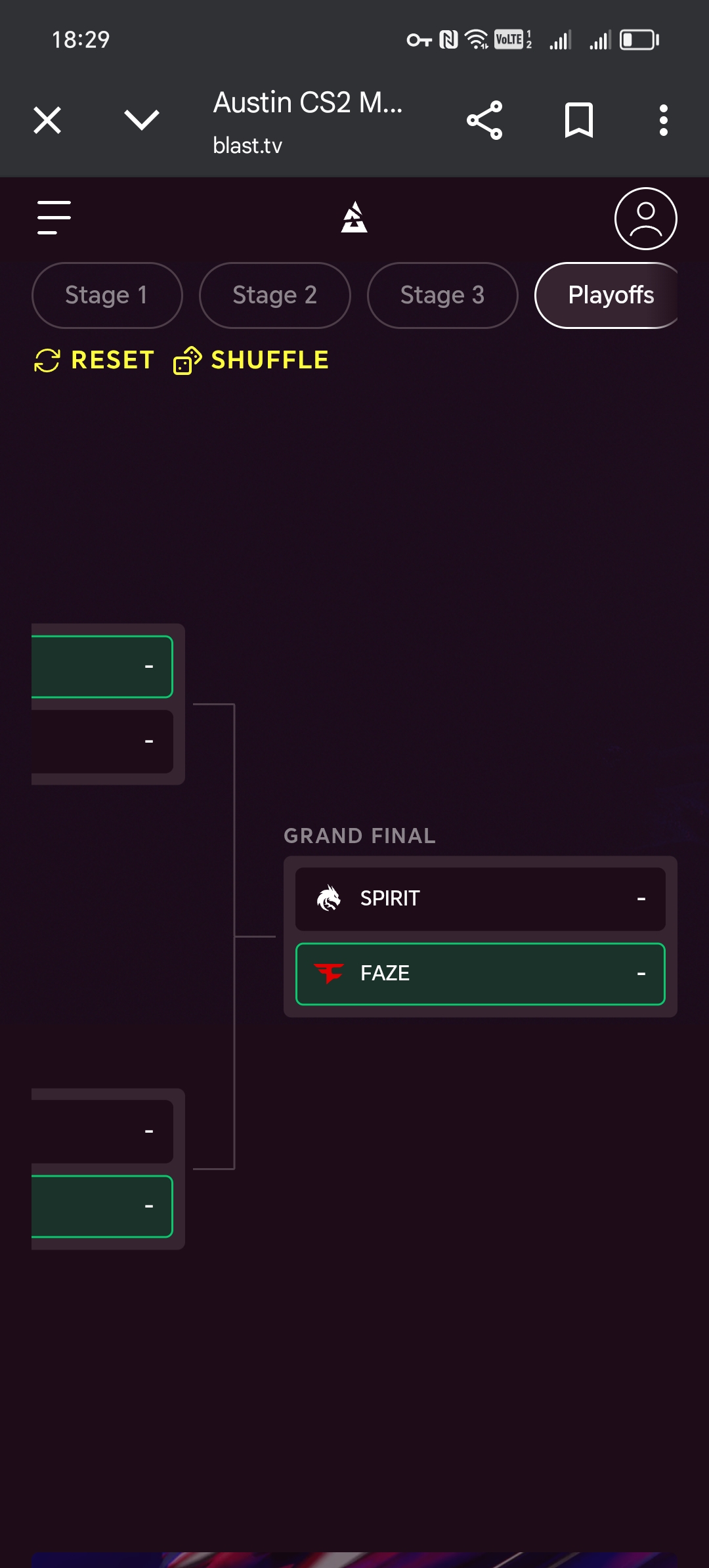Open the hamburger navigation menu
The height and width of the screenshot is (1568, 709).
tap(54, 217)
